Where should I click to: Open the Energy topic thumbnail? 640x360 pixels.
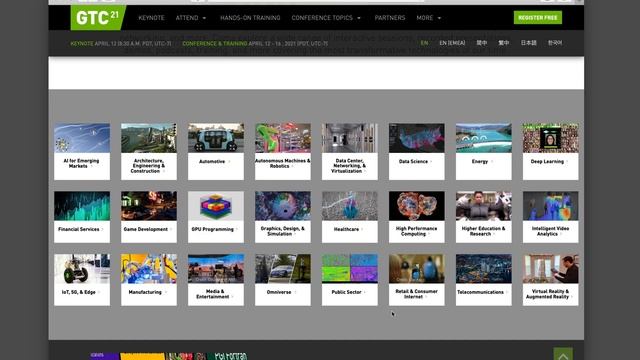pos(484,138)
